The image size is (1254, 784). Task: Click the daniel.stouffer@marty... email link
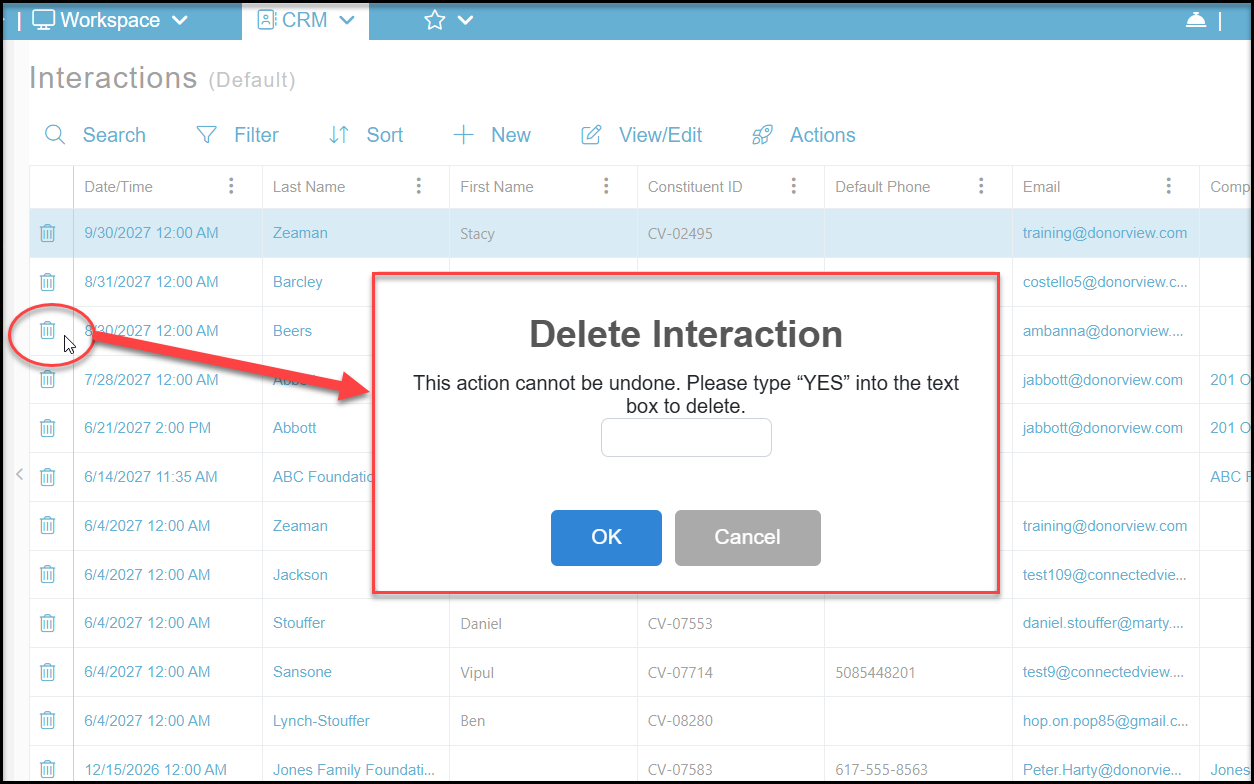coord(1103,623)
